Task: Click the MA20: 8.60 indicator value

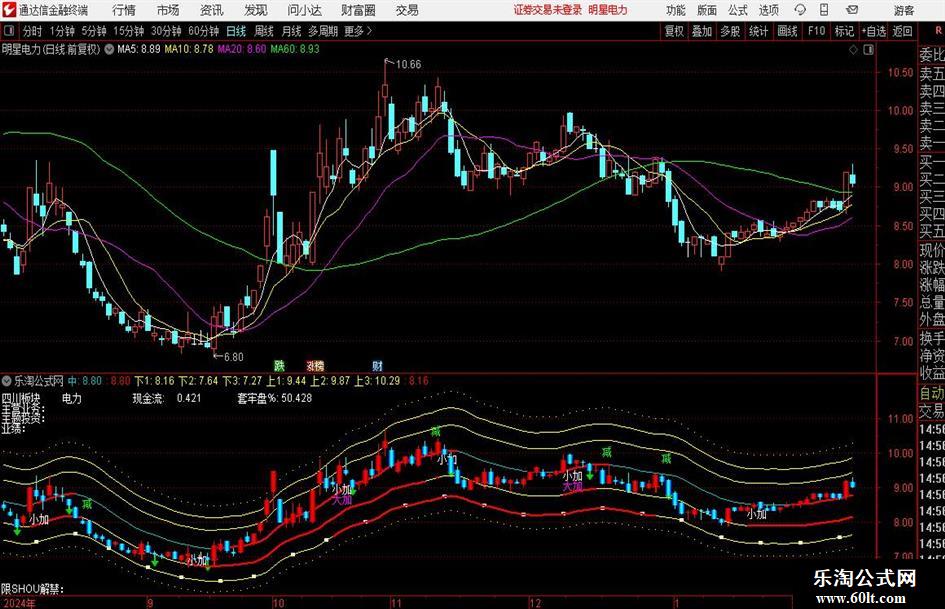Action: 242,49
